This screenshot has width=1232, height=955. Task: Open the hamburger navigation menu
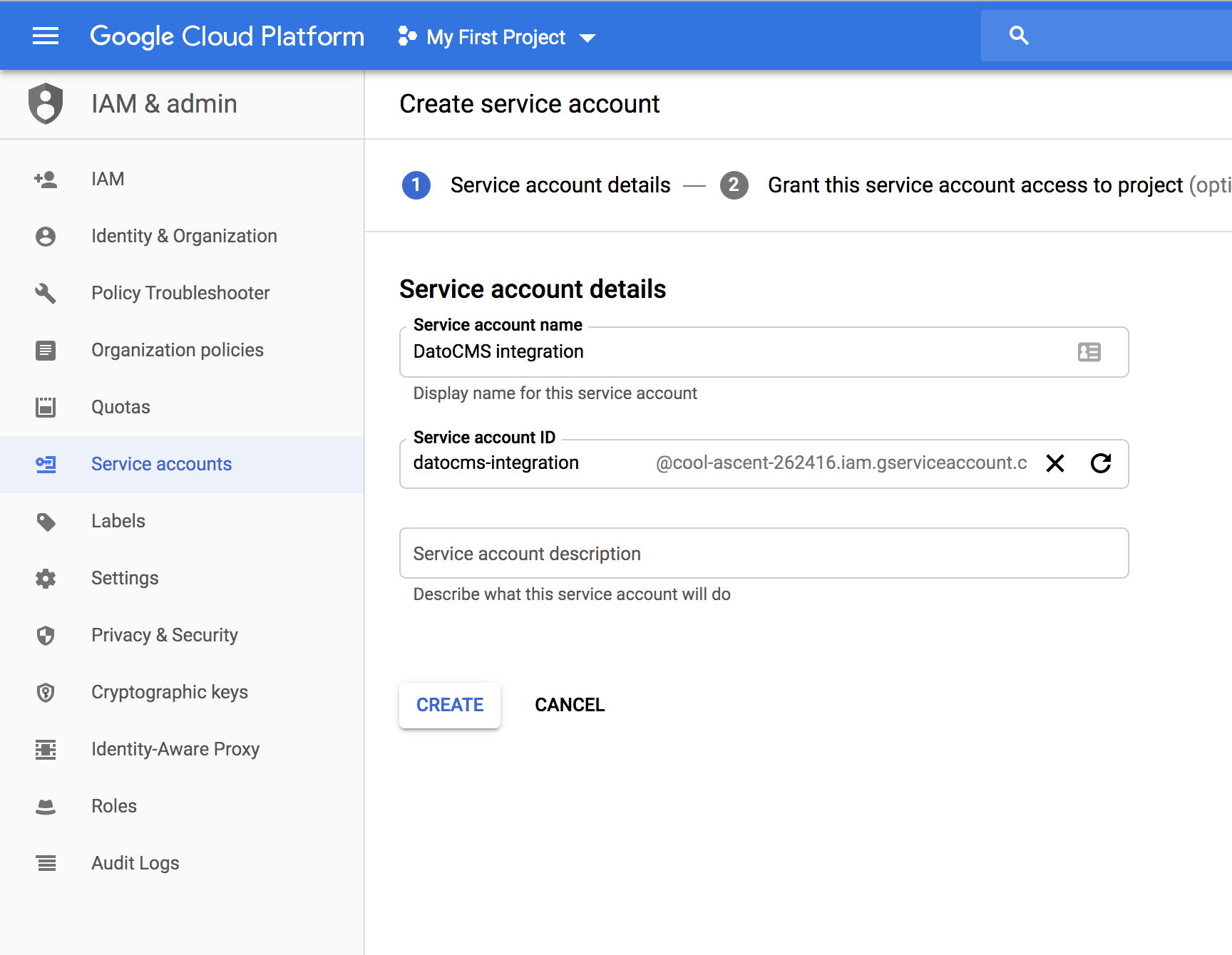(x=46, y=36)
